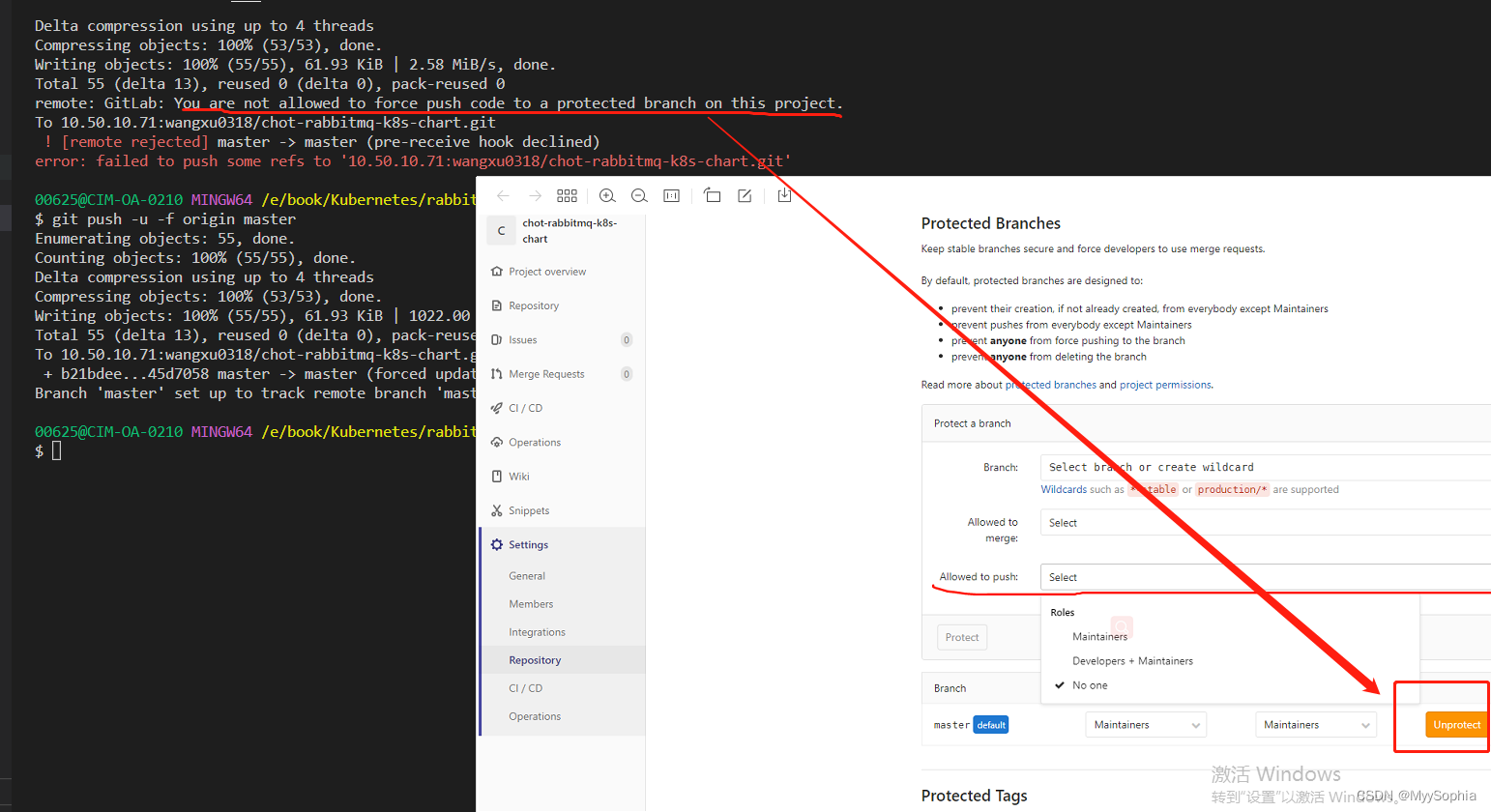The image size is (1491, 812).
Task: Click the back arrow in the viewer toolbar
Action: coord(503,195)
